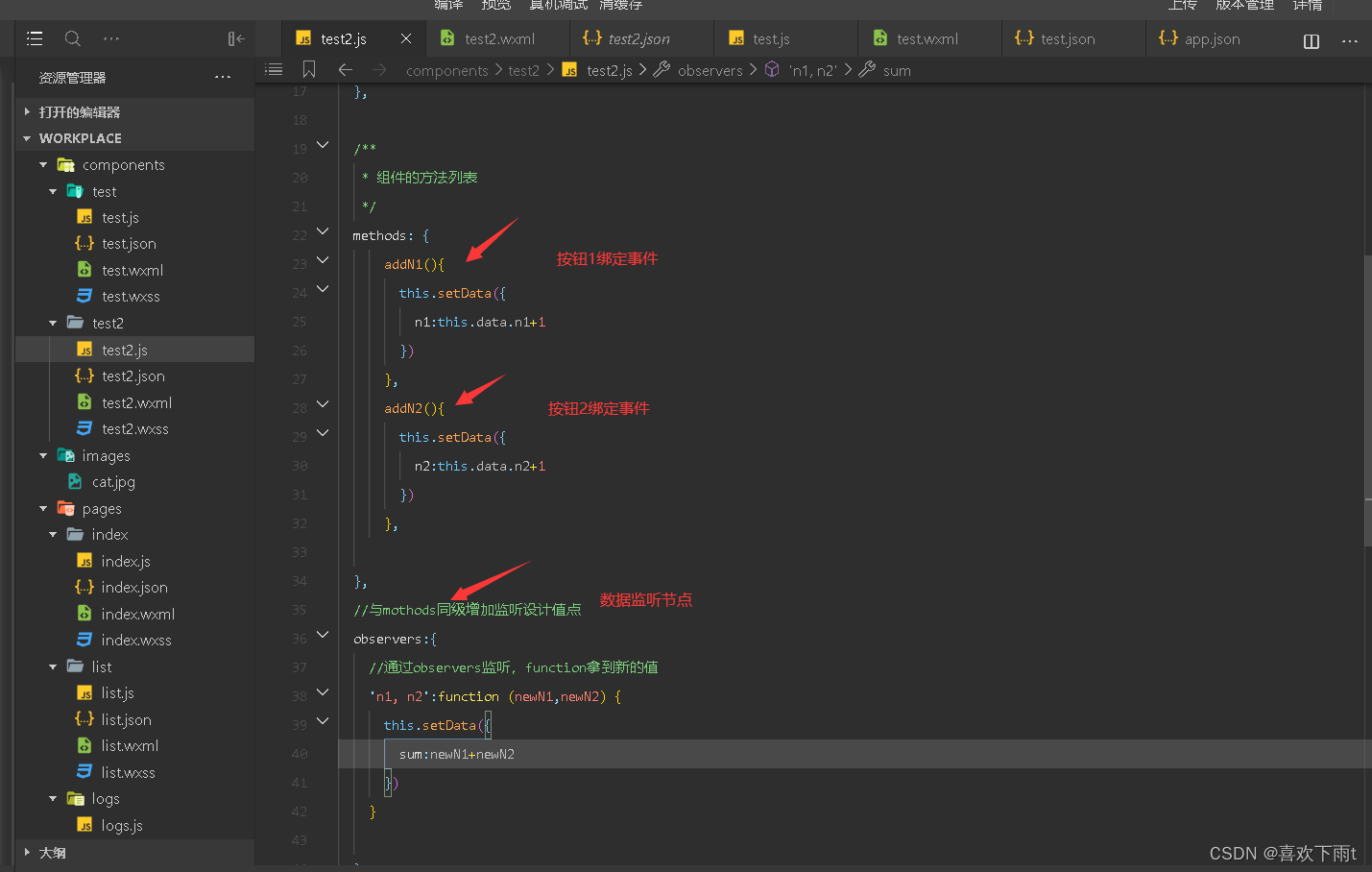Click the breadcrumb list toggle icon

click(x=274, y=69)
